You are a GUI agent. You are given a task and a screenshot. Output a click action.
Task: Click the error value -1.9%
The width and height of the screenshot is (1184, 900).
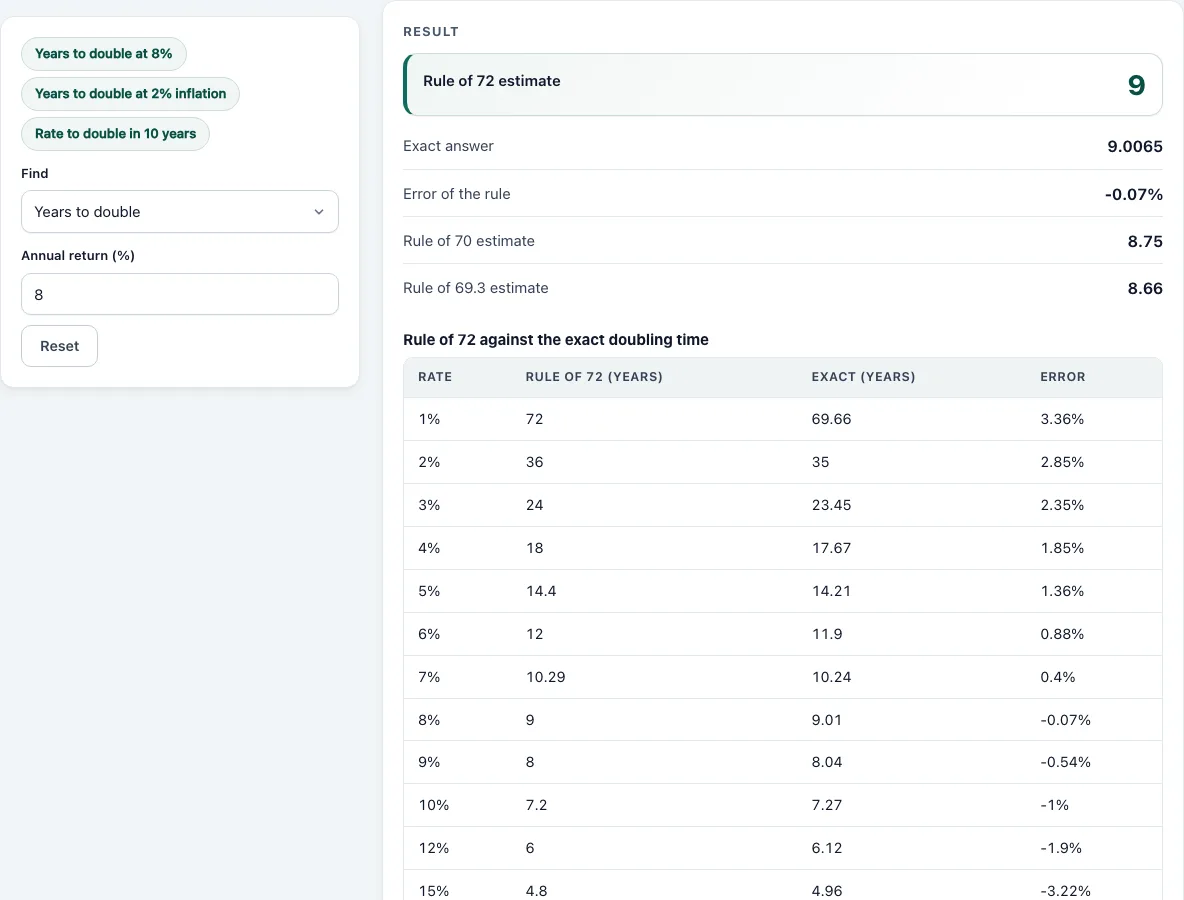(1061, 849)
